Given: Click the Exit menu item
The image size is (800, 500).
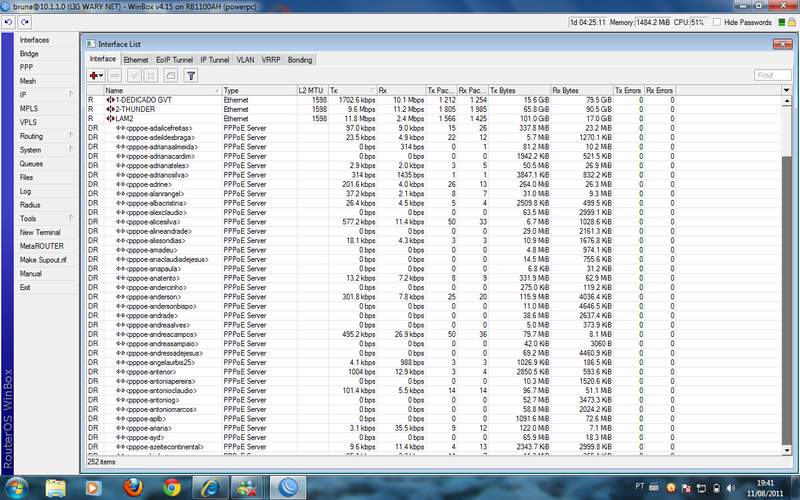Looking at the screenshot, I should tap(25, 287).
